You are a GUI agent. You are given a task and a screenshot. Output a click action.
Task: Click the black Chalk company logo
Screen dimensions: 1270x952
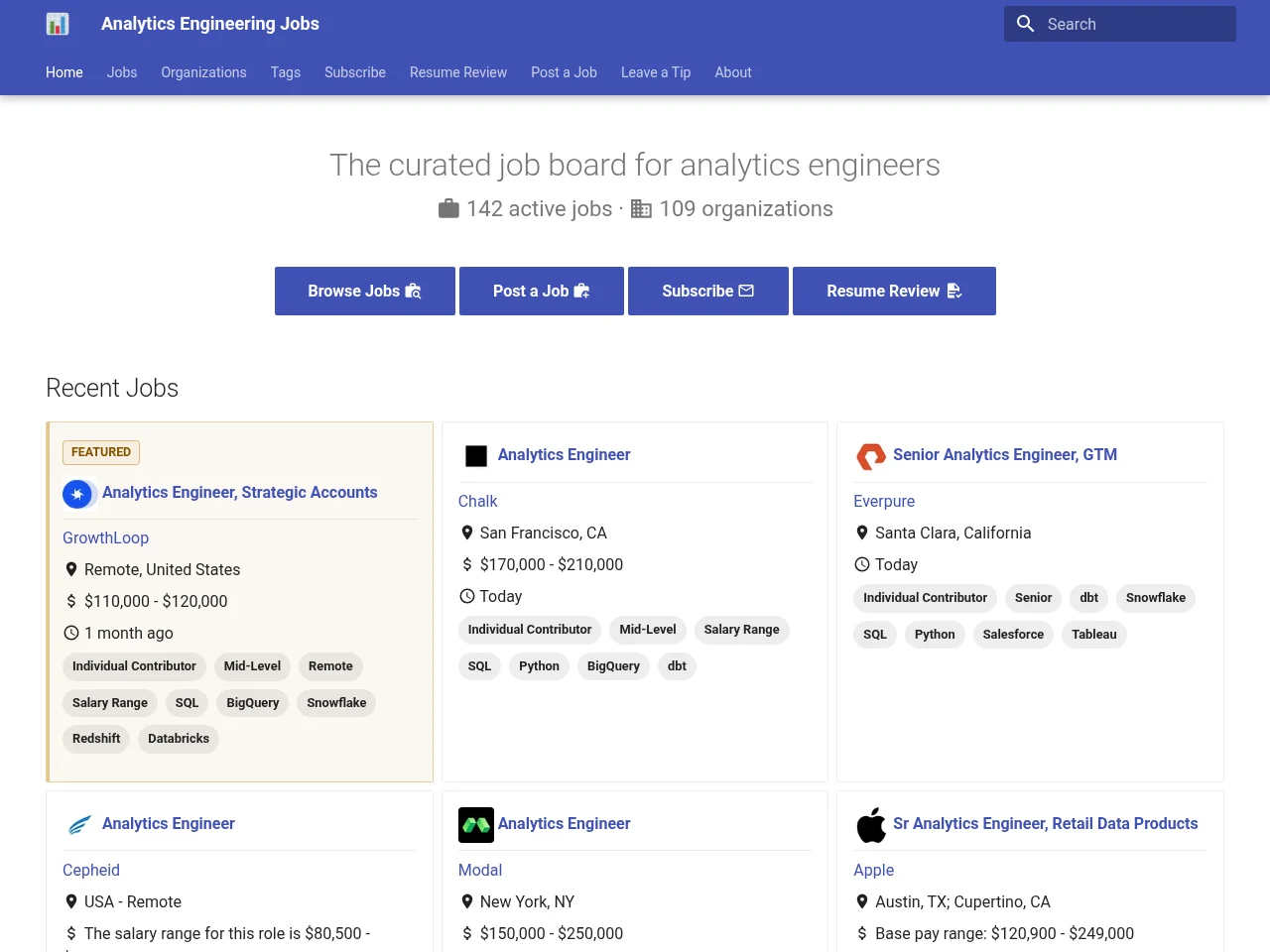click(x=476, y=455)
